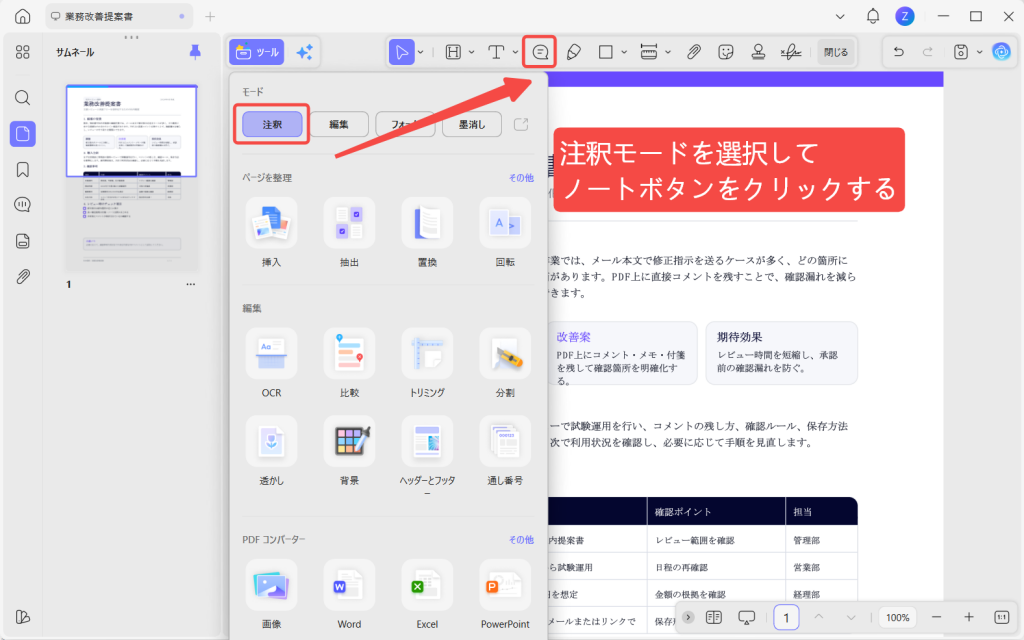The height and width of the screenshot is (640, 1024).
Task: Expand the shape tool dropdown arrow
Action: (624, 52)
